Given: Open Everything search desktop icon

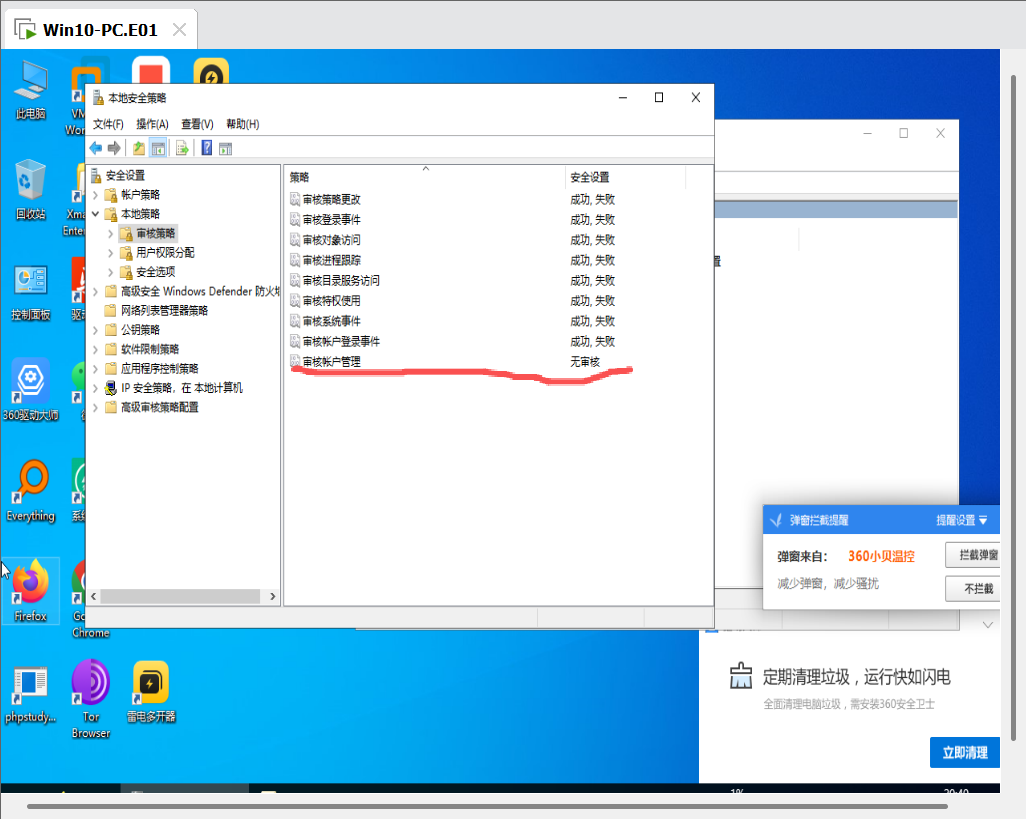Looking at the screenshot, I should pos(31,491).
